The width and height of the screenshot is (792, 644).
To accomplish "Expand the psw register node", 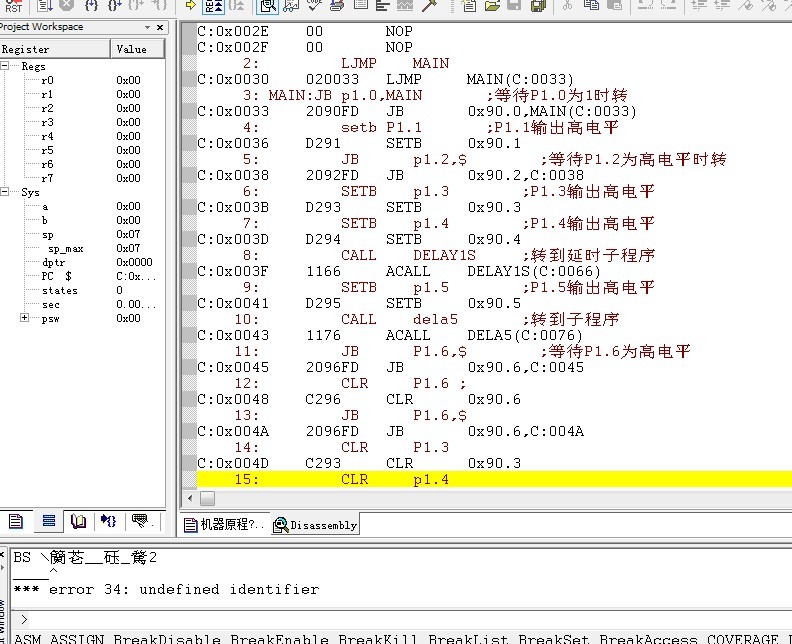I will tap(24, 318).
